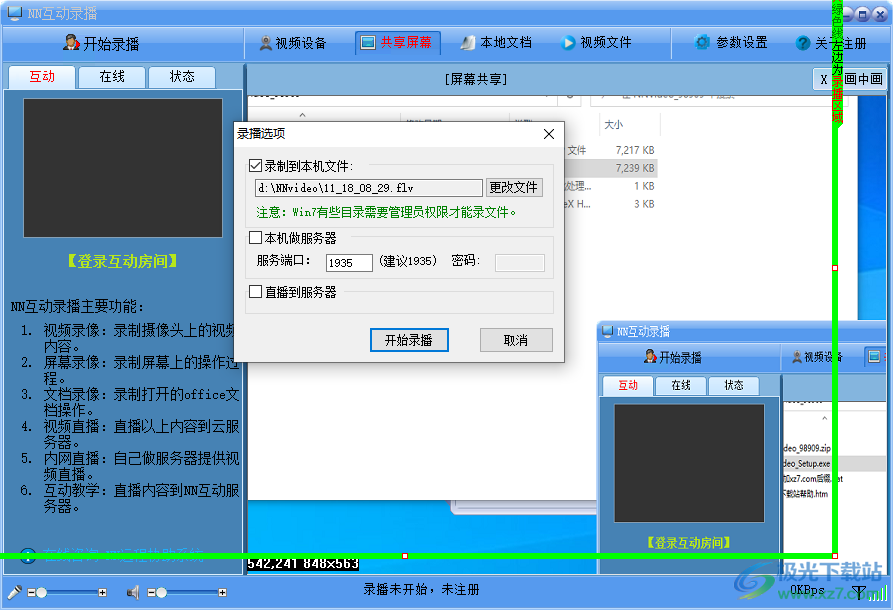
Task: Click 取消 to cancel the dialog
Action: tap(515, 340)
